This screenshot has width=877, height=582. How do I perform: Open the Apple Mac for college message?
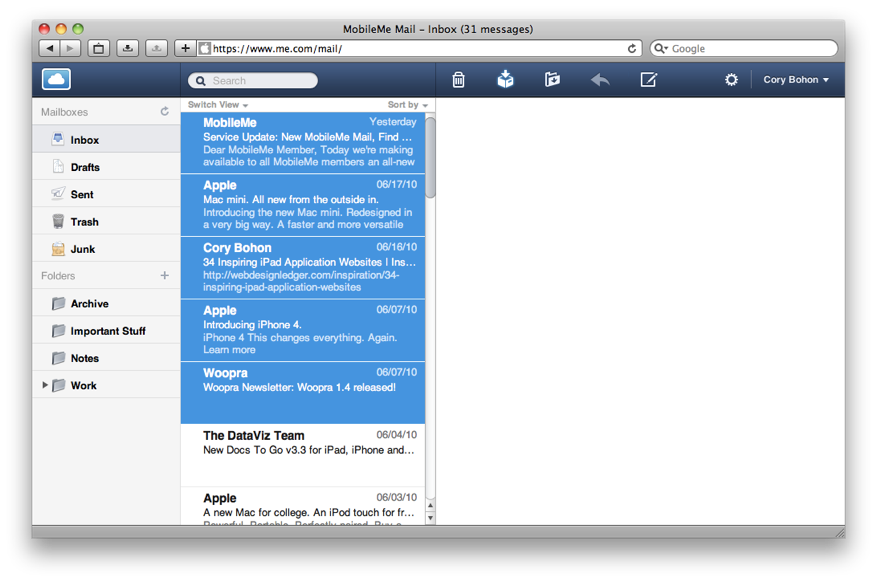303,507
